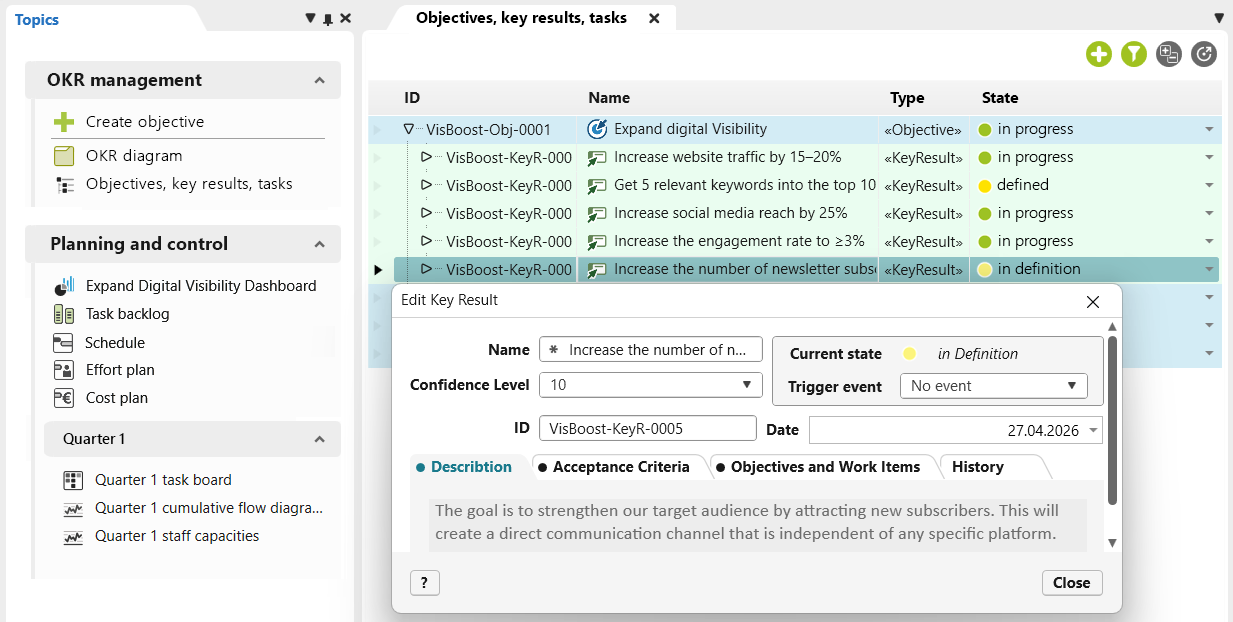Sort by the State column header
Image resolution: width=1233 pixels, height=622 pixels.
pos(1000,98)
